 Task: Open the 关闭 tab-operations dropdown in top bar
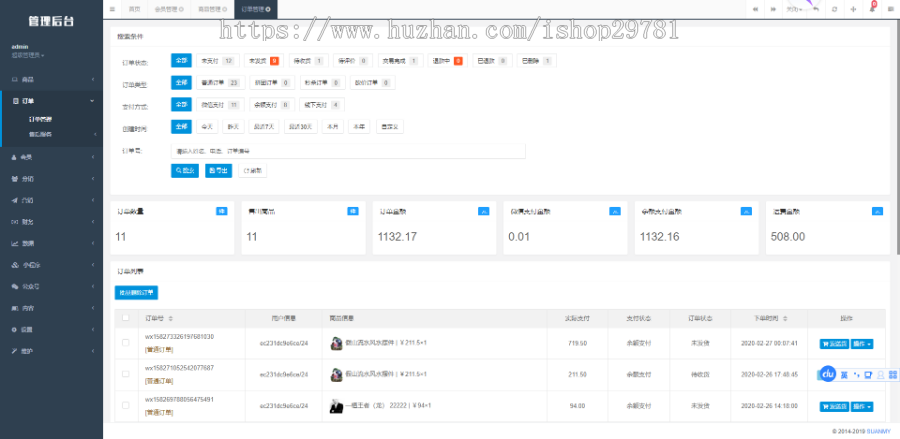click(x=794, y=9)
